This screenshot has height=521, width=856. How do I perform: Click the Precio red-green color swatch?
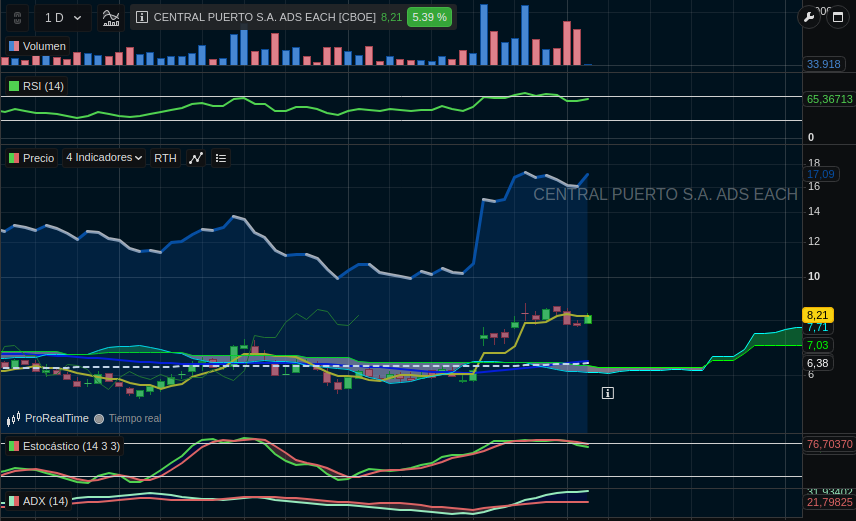pos(14,158)
